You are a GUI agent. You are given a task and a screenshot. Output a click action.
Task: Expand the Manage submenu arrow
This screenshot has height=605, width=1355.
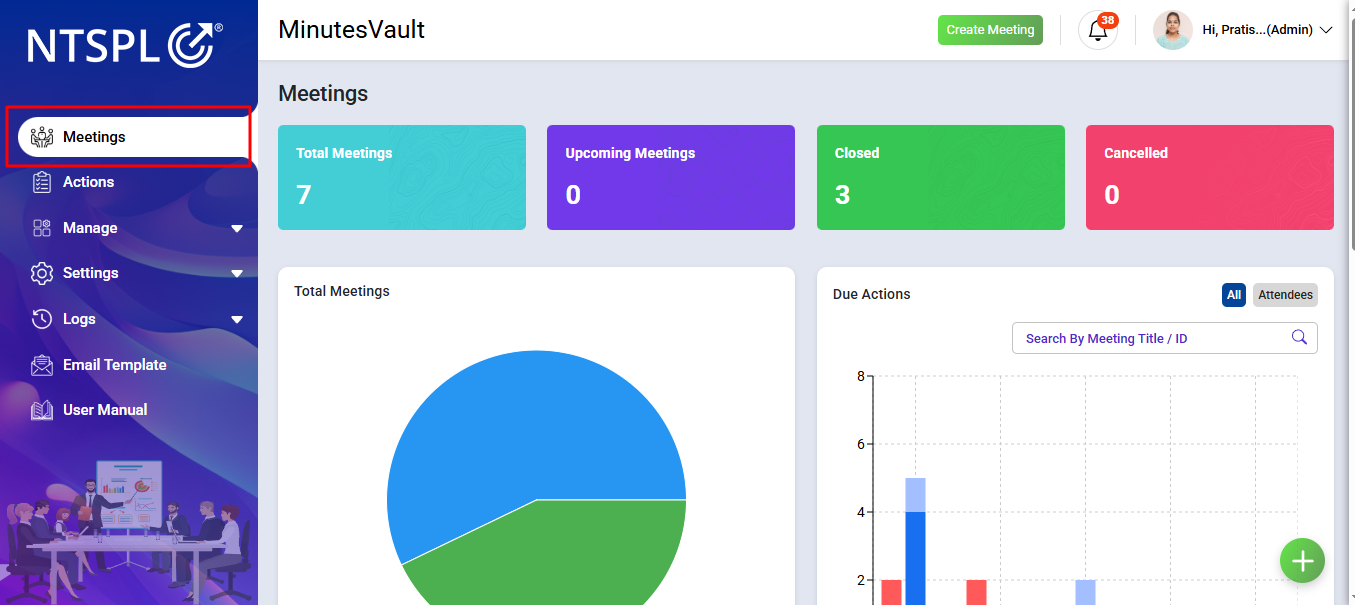tap(237, 228)
